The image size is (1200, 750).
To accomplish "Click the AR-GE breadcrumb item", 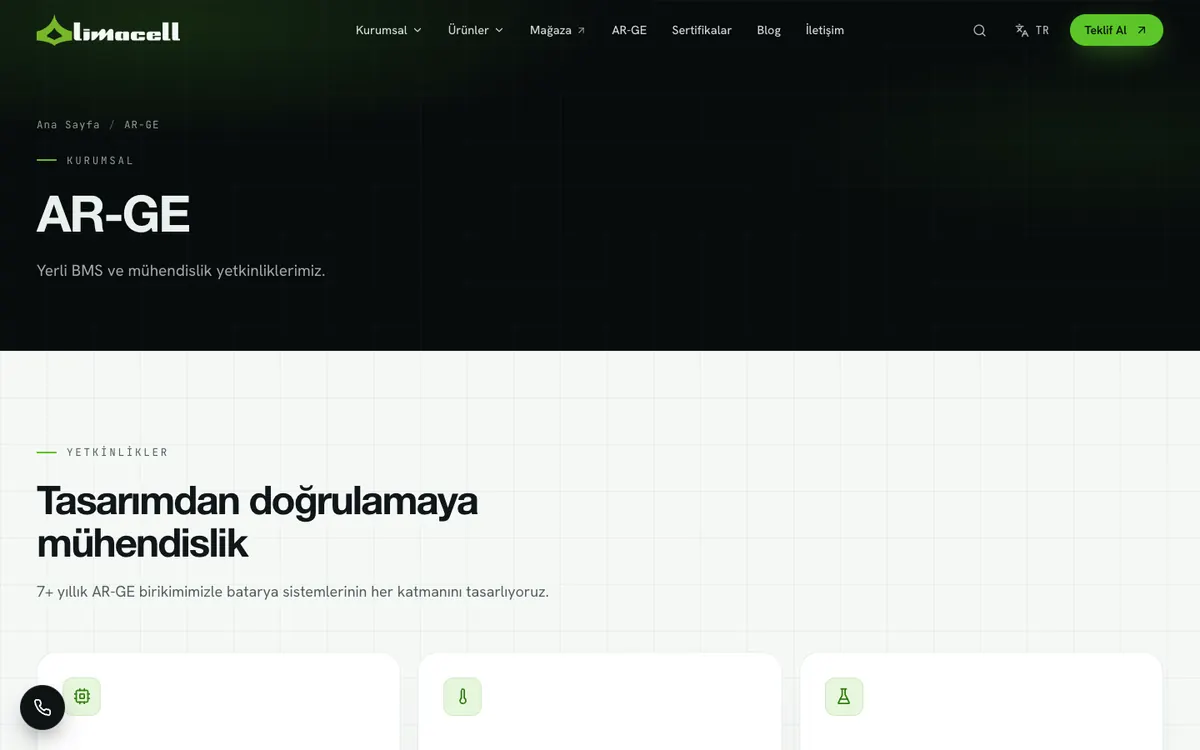I will tap(142, 125).
